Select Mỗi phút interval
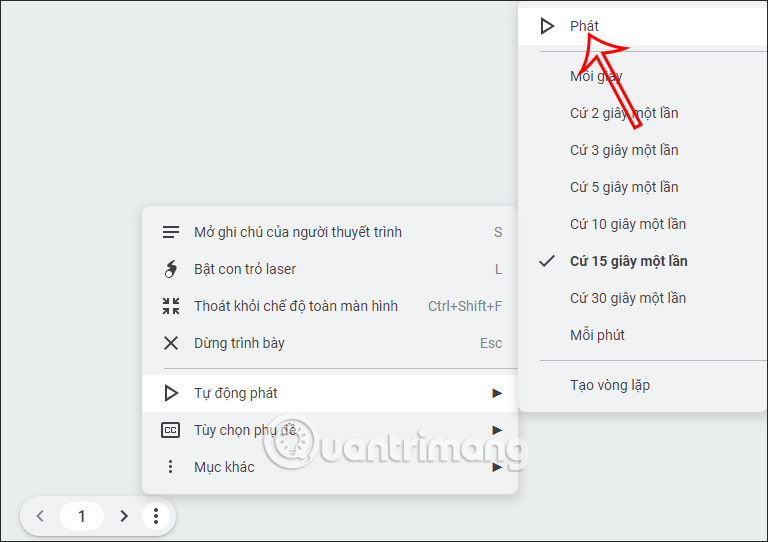Viewport: 768px width, 542px height. click(x=643, y=335)
